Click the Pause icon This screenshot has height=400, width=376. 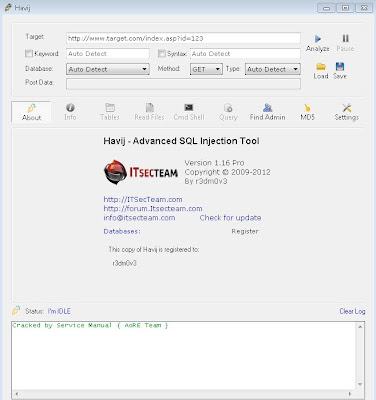(345, 39)
